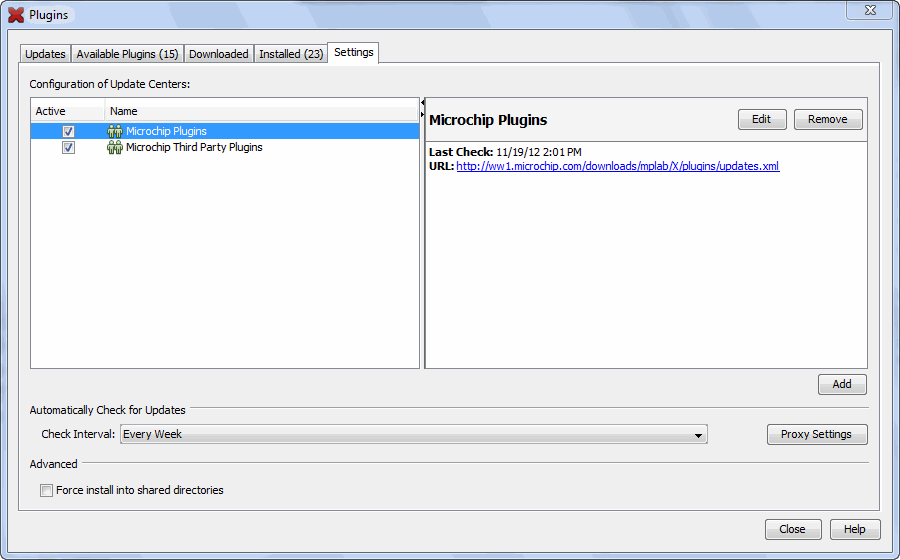
Task: Open the updates.xml URL link
Action: 618,166
